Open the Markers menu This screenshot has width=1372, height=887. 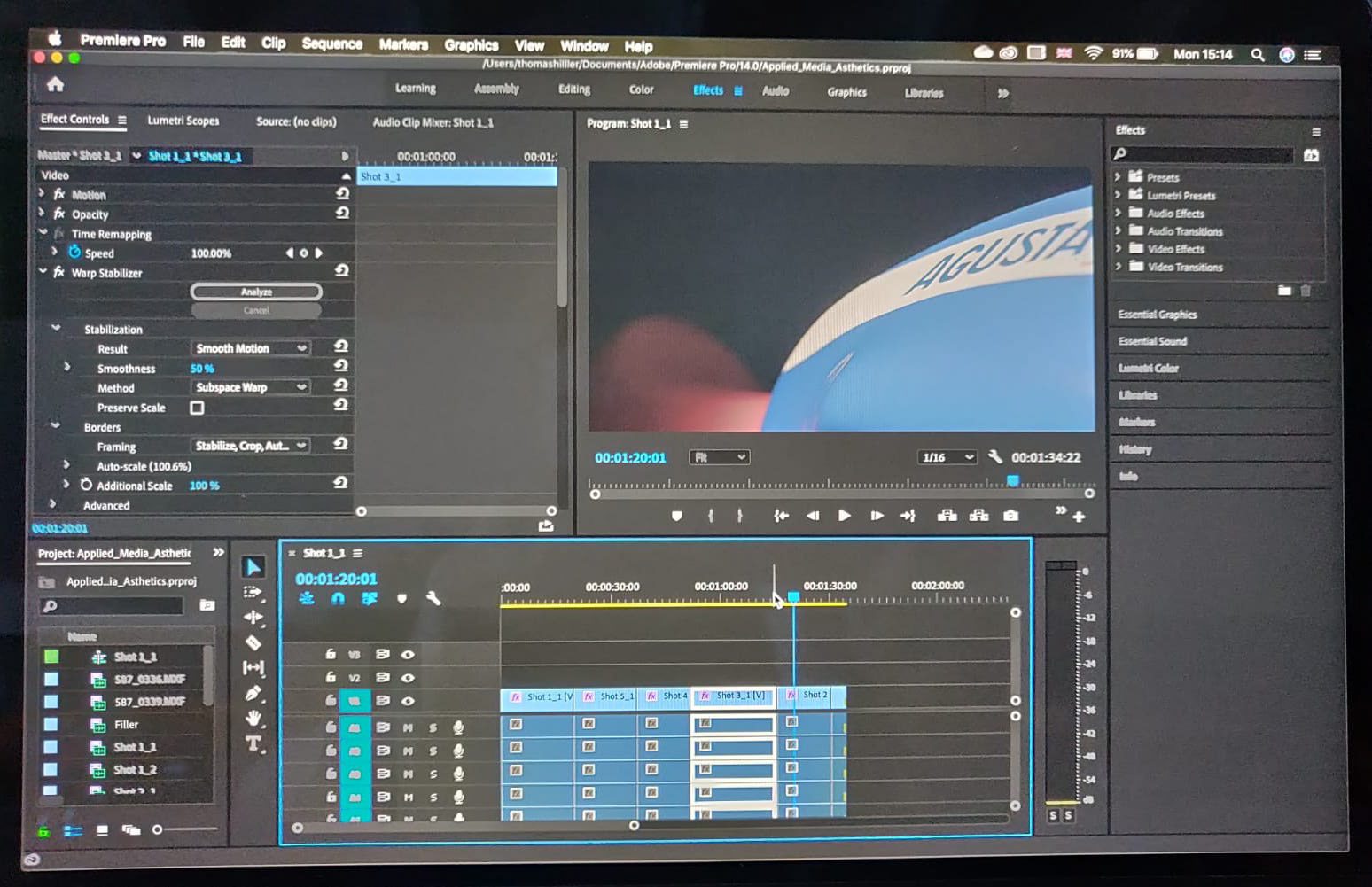pos(403,44)
